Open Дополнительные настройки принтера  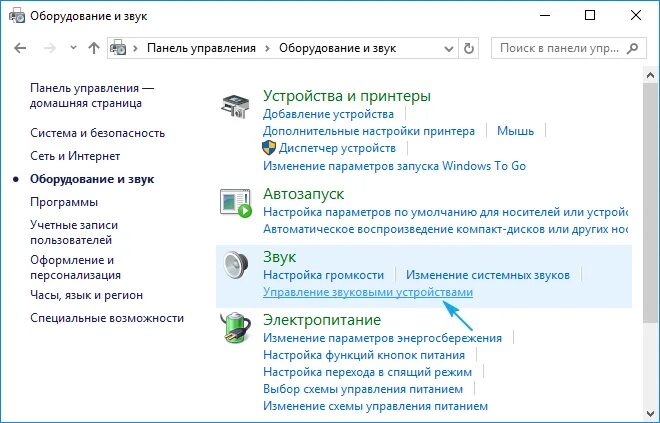(x=369, y=131)
